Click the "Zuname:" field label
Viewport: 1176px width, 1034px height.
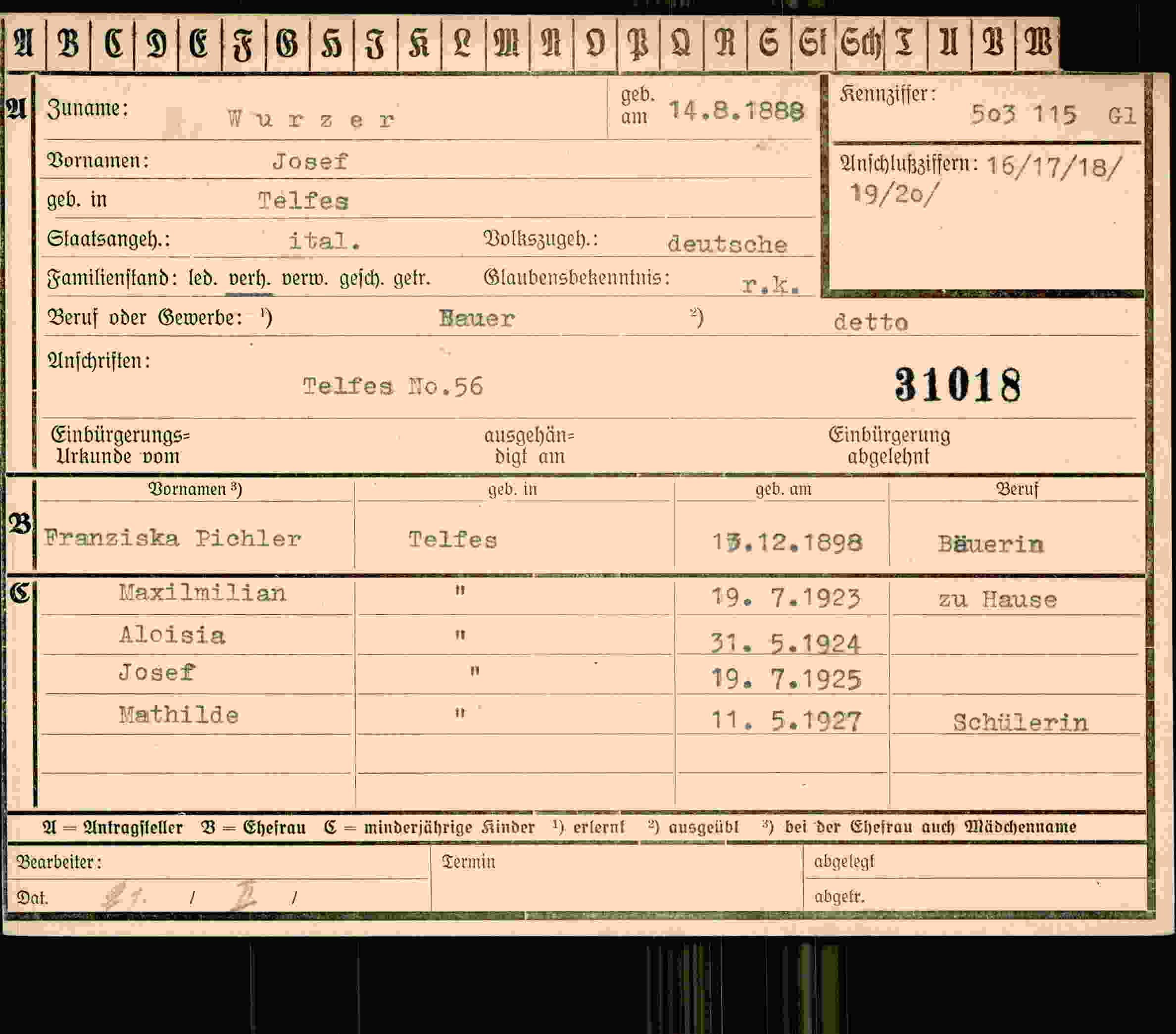(x=88, y=109)
